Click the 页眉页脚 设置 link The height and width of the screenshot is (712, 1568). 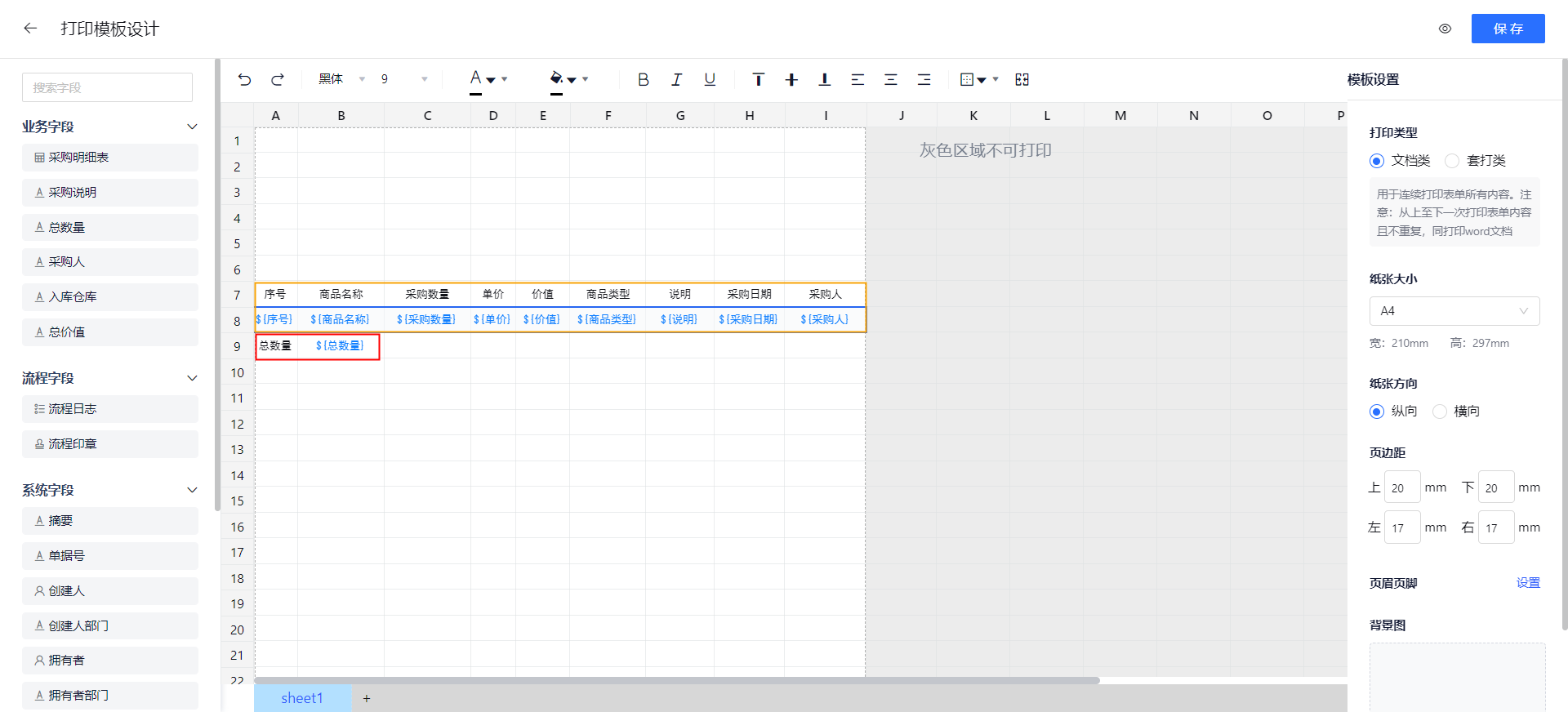(1528, 583)
